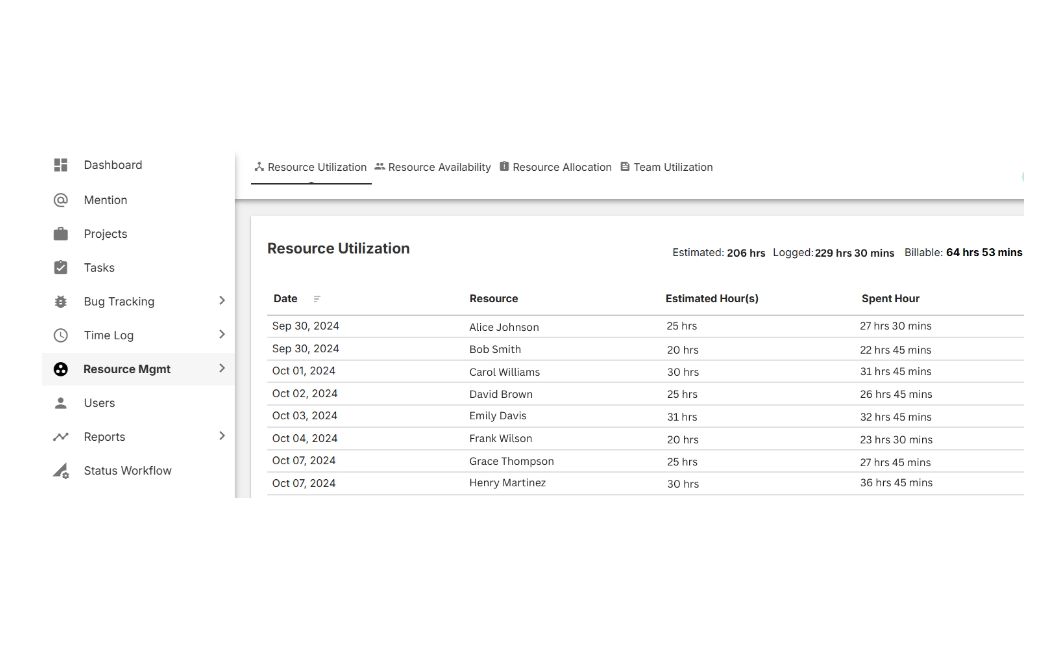Select the Bug Tracking bug icon
The image size is (1064, 646).
click(61, 301)
